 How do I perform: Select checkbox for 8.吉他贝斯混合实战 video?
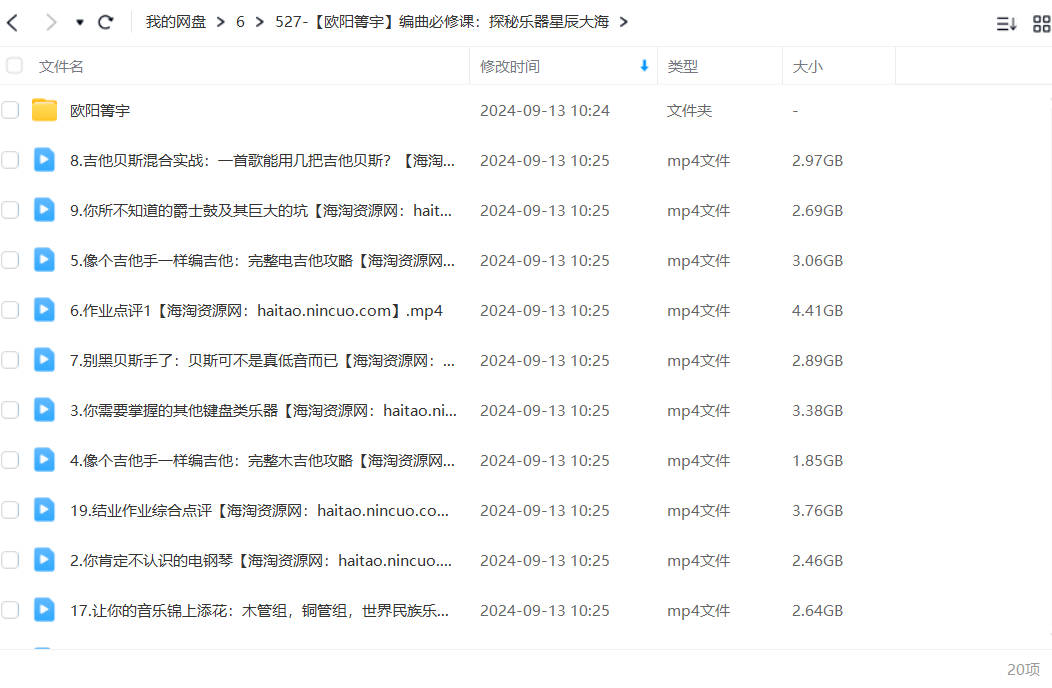tap(10, 160)
